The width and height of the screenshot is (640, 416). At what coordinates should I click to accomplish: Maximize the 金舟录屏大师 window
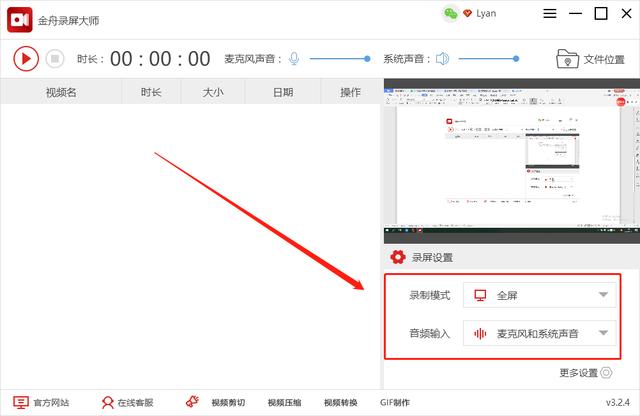pyautogui.click(x=601, y=13)
